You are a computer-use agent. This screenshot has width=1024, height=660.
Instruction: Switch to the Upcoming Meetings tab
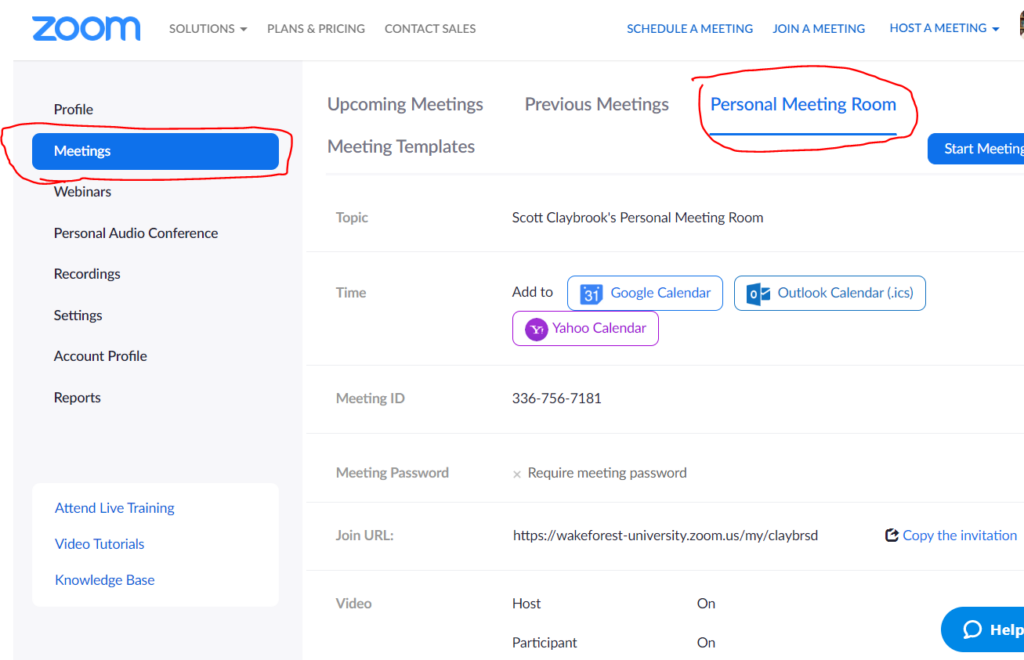404,103
